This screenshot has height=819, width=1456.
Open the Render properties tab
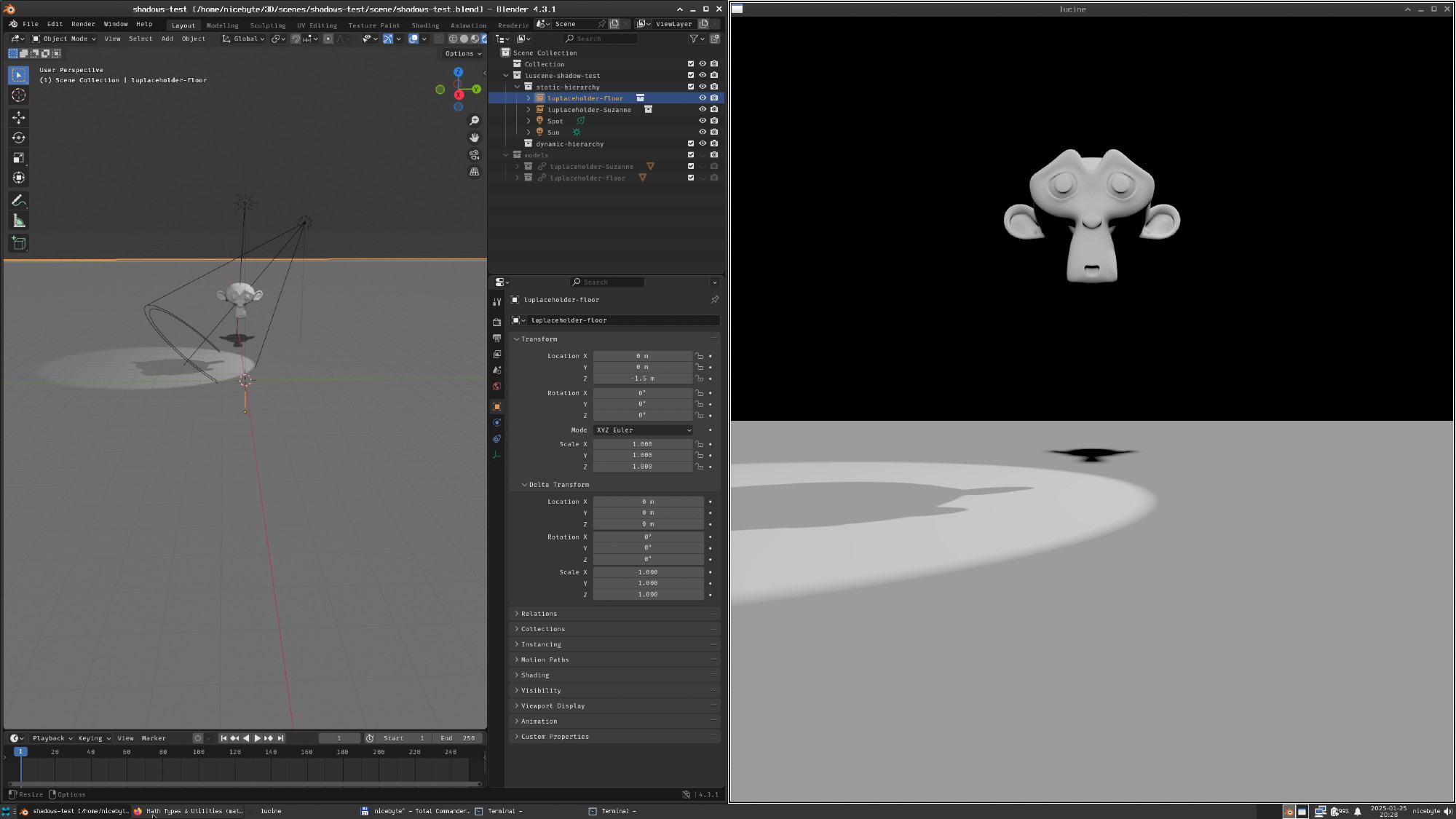click(x=497, y=322)
